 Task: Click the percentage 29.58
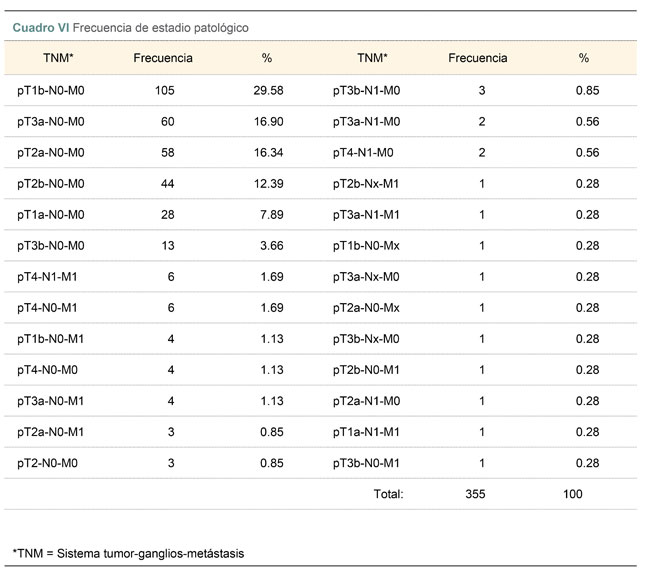click(x=268, y=90)
